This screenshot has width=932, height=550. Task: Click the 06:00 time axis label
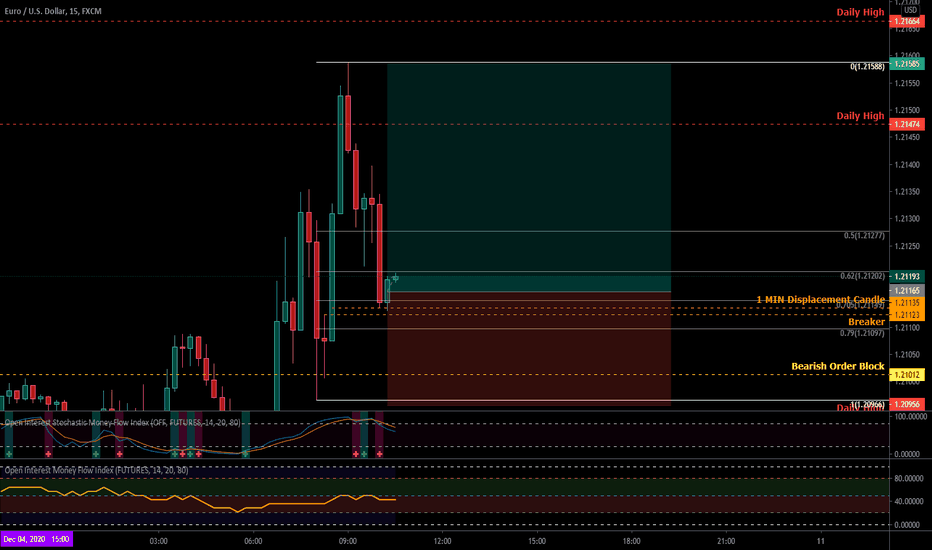(x=253, y=541)
